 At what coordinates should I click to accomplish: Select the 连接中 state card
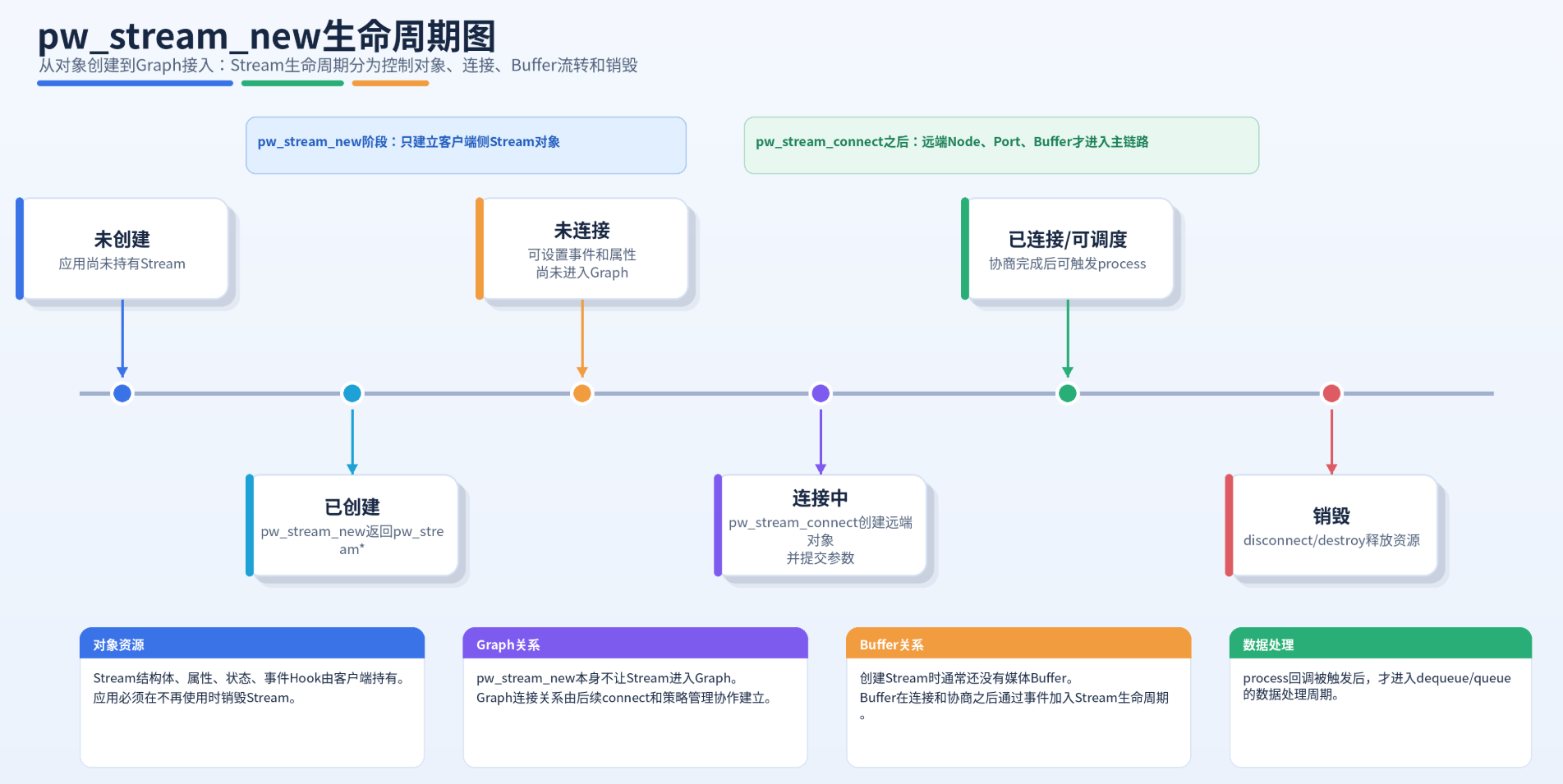[x=821, y=525]
